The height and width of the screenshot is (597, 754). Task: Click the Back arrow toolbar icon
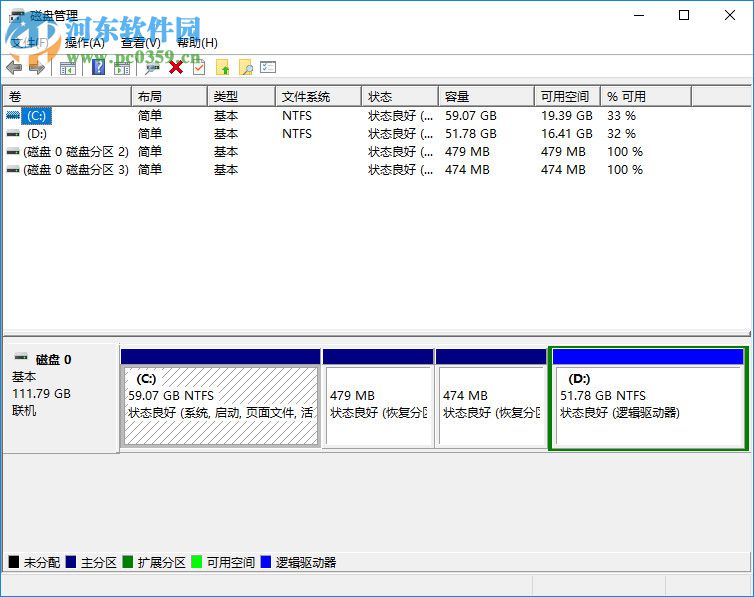(14, 68)
